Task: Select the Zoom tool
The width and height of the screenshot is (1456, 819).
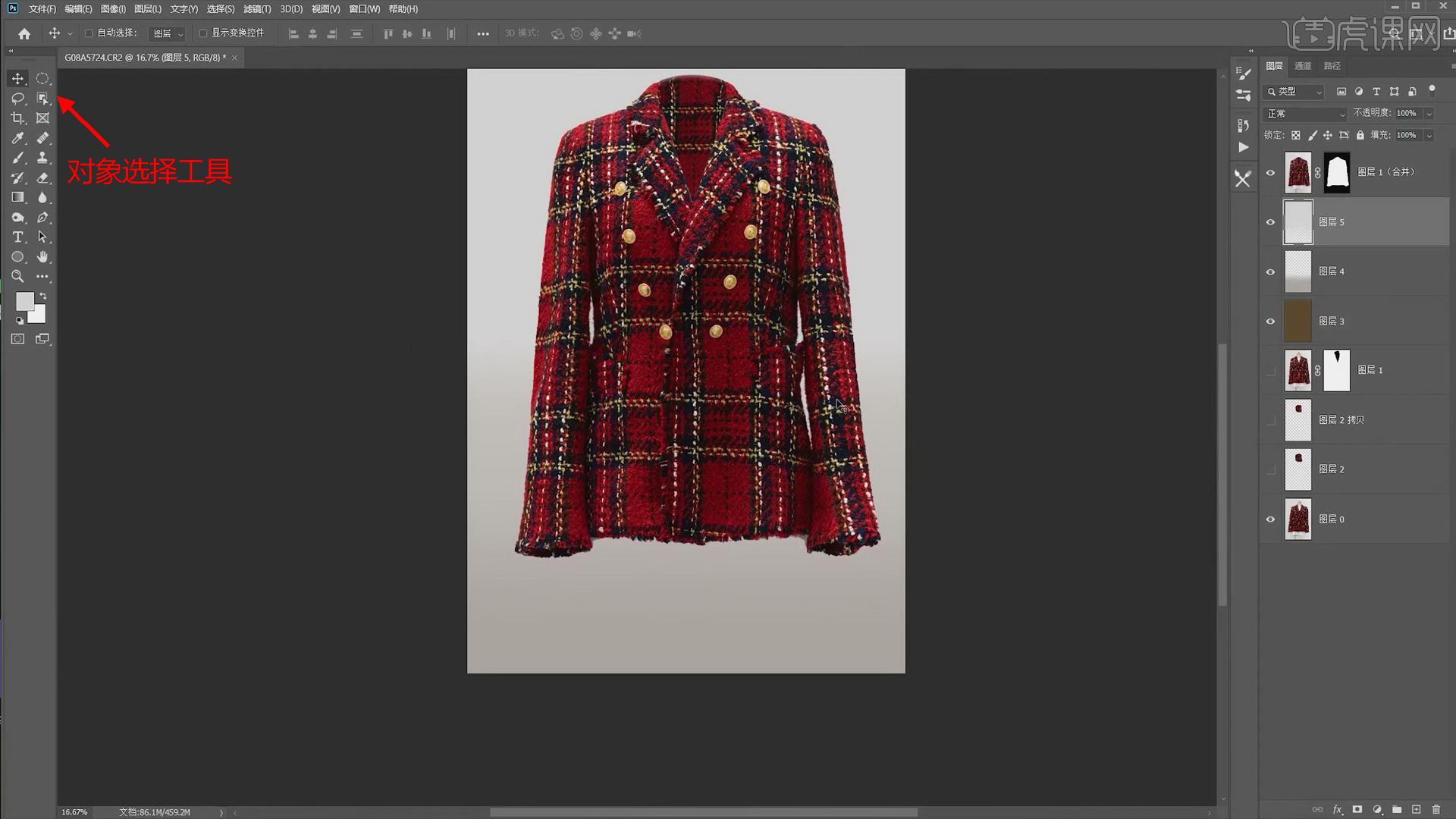Action: [17, 277]
